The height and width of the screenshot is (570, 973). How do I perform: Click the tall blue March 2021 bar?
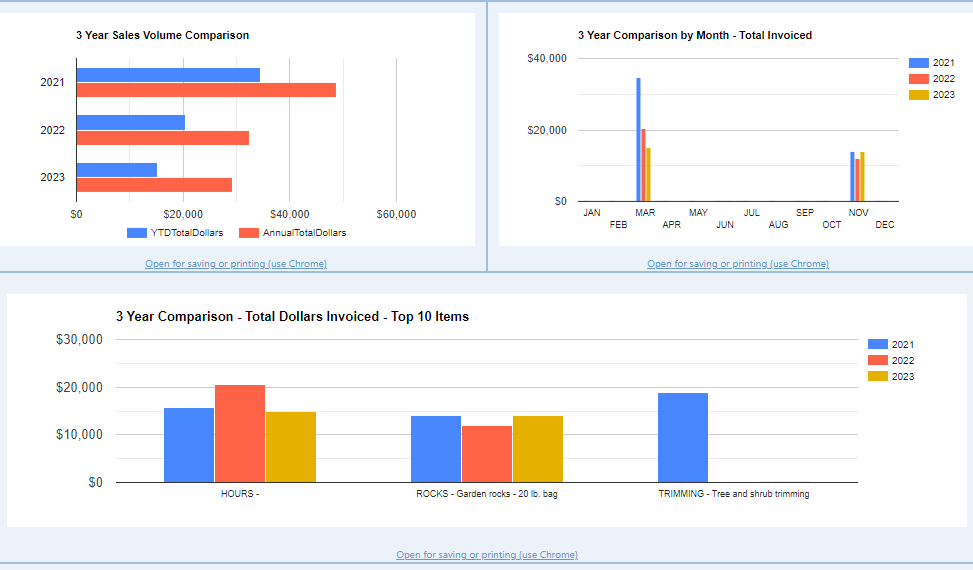point(638,140)
